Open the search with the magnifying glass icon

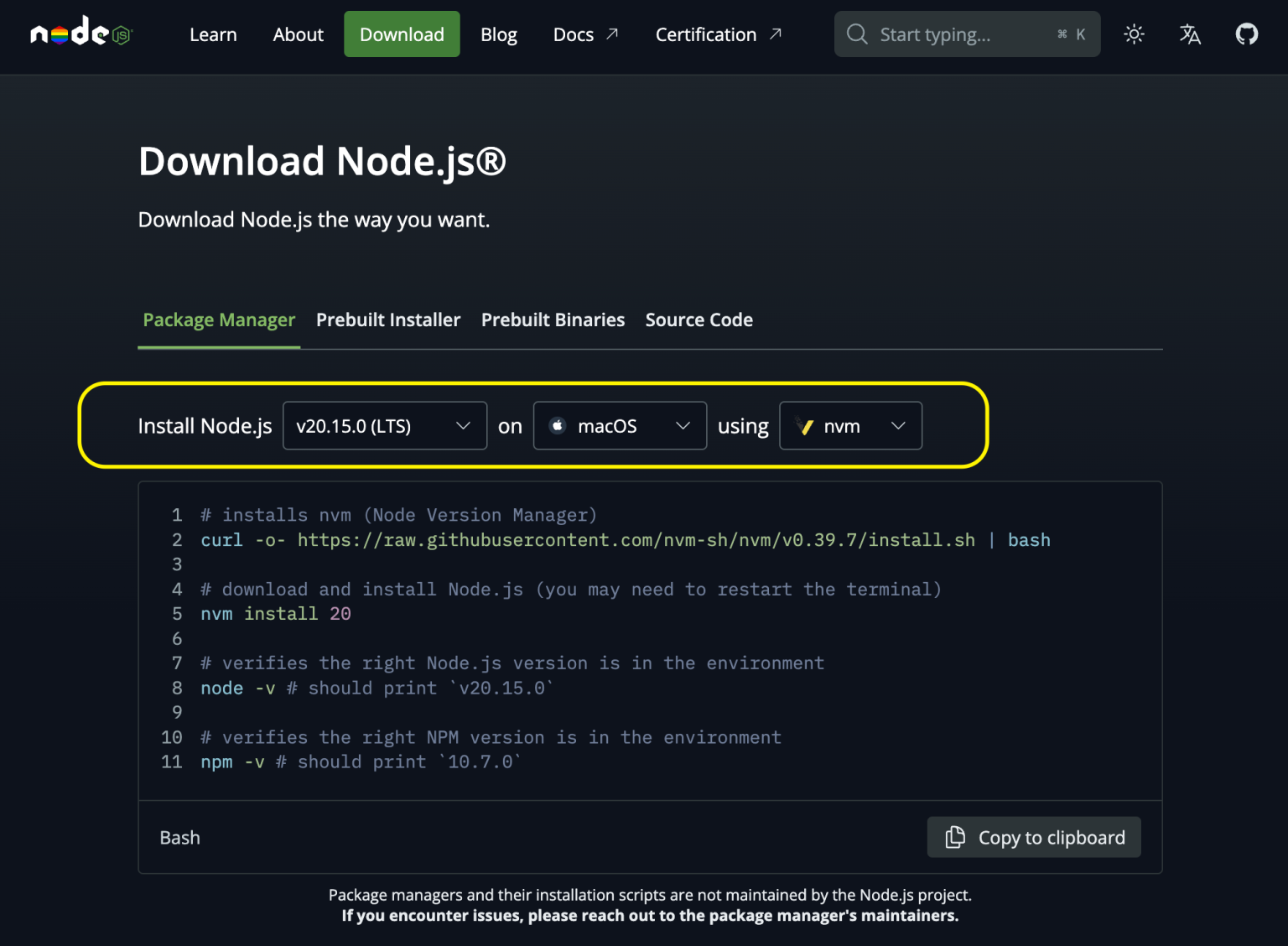coord(856,34)
